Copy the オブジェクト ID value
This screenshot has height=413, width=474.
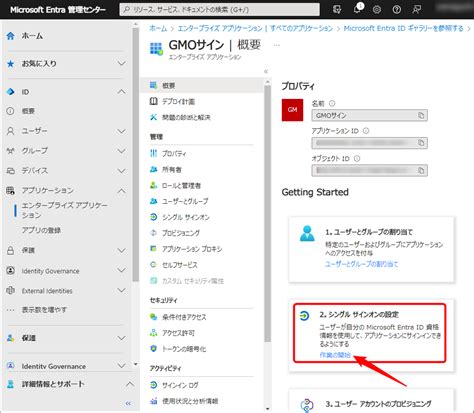pos(421,170)
